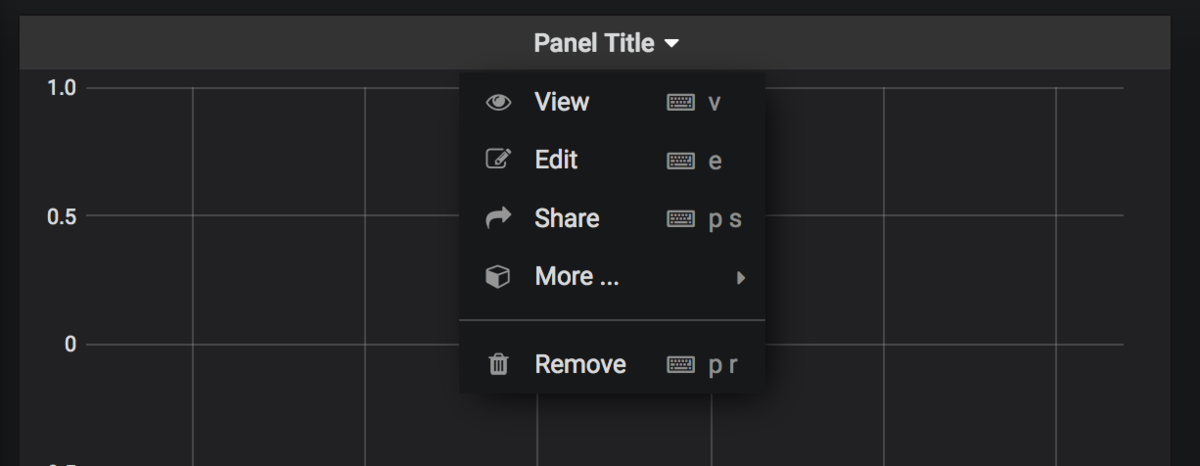Collapse the menu using the Panel Title caret

(x=672, y=44)
